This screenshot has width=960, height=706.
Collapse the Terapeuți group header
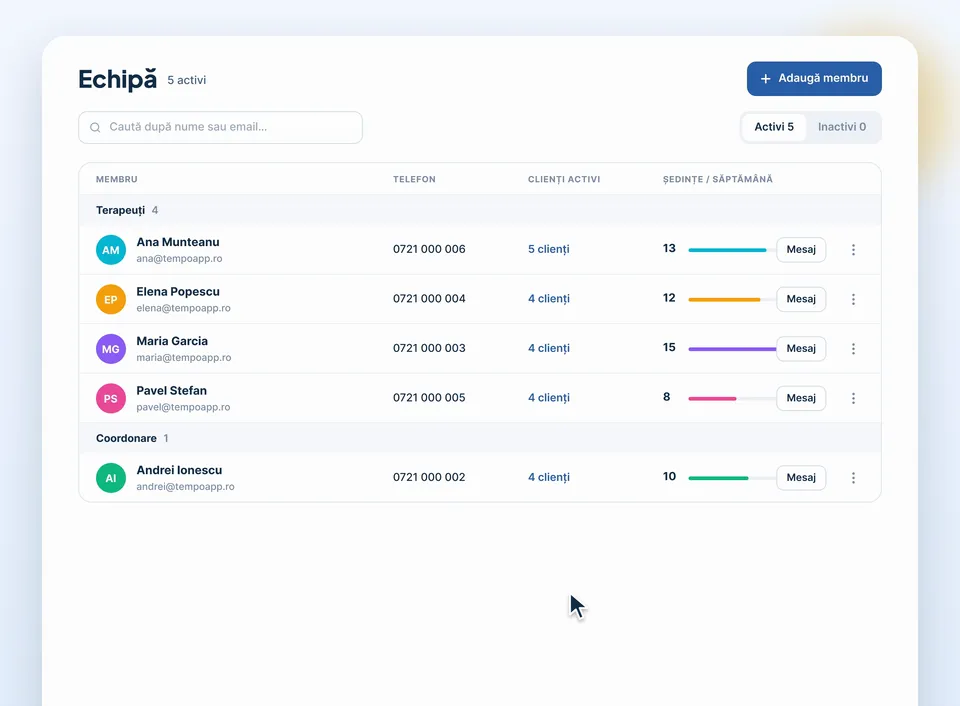pyautogui.click(x=480, y=211)
